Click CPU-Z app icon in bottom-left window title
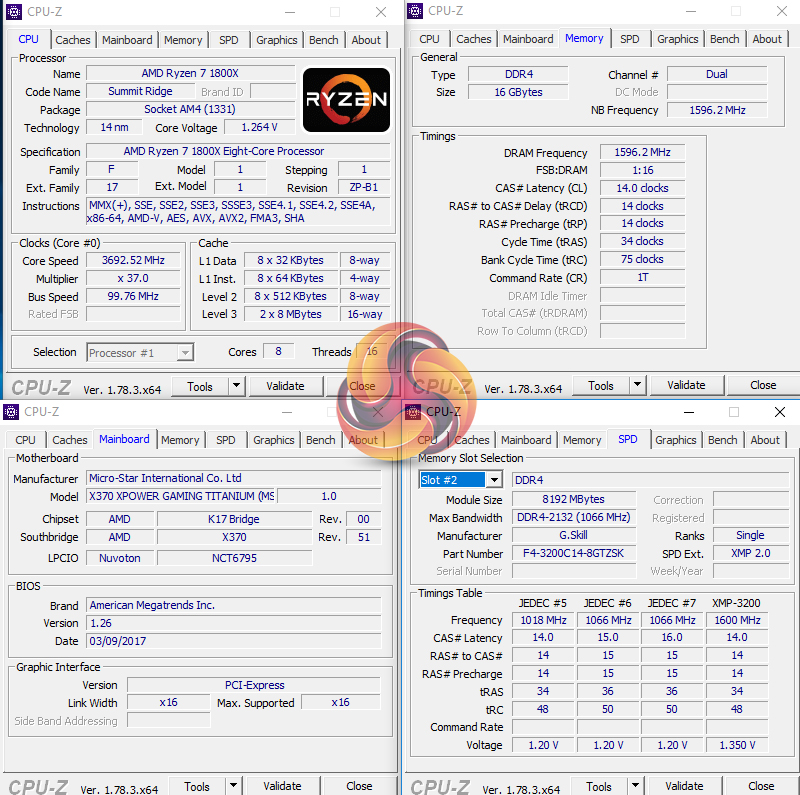 [x=10, y=411]
